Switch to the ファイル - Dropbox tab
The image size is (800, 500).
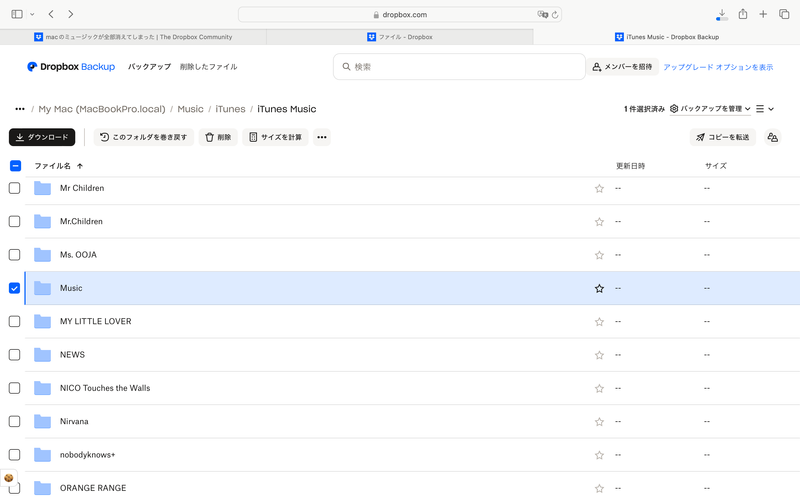[x=400, y=37]
